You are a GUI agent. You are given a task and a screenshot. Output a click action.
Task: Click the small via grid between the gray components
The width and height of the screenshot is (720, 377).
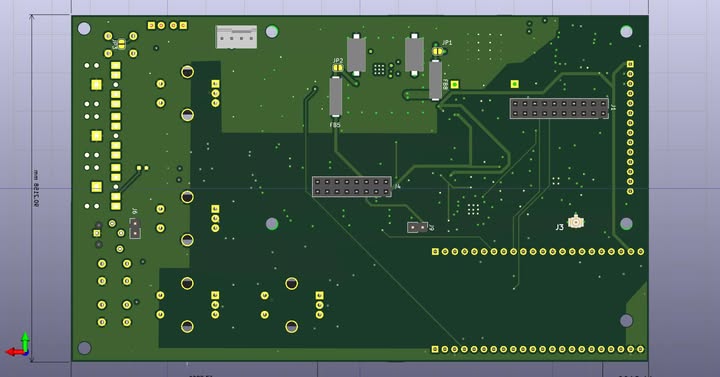click(x=379, y=69)
